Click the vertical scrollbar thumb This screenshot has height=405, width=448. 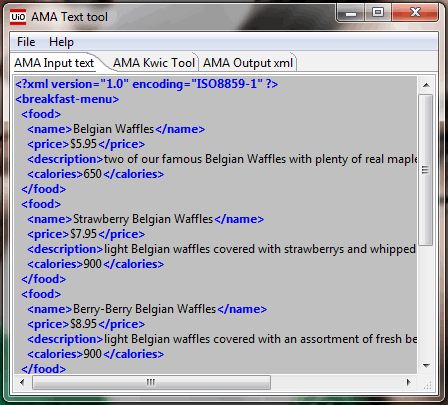point(426,170)
